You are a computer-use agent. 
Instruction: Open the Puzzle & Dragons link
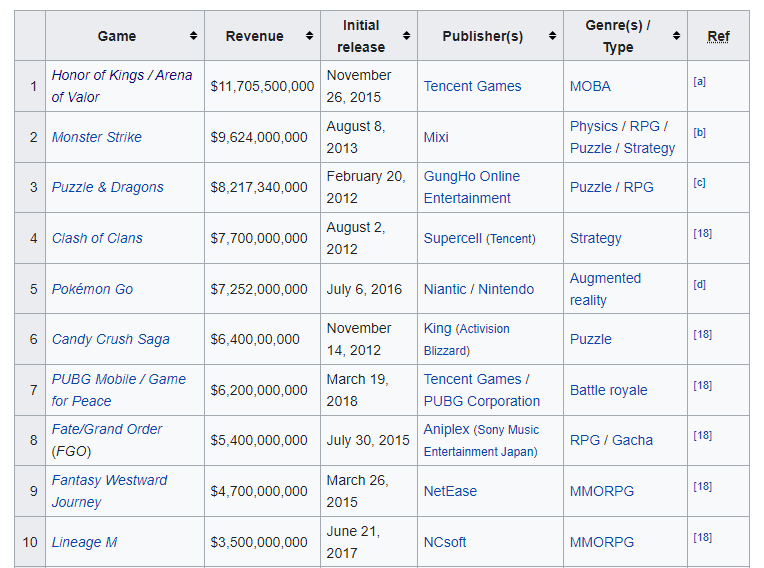point(108,187)
